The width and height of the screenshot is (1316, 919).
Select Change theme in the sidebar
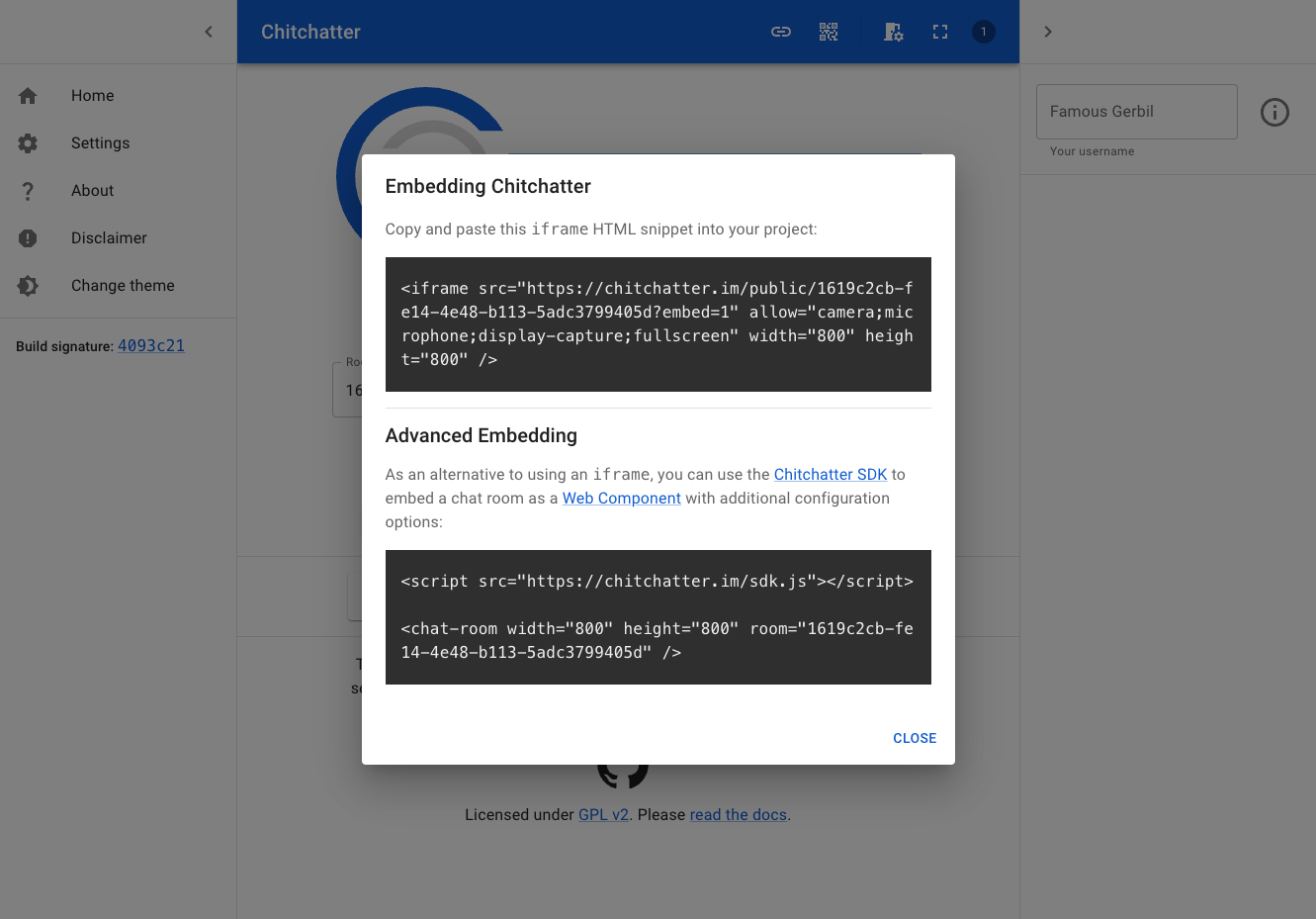click(x=119, y=286)
